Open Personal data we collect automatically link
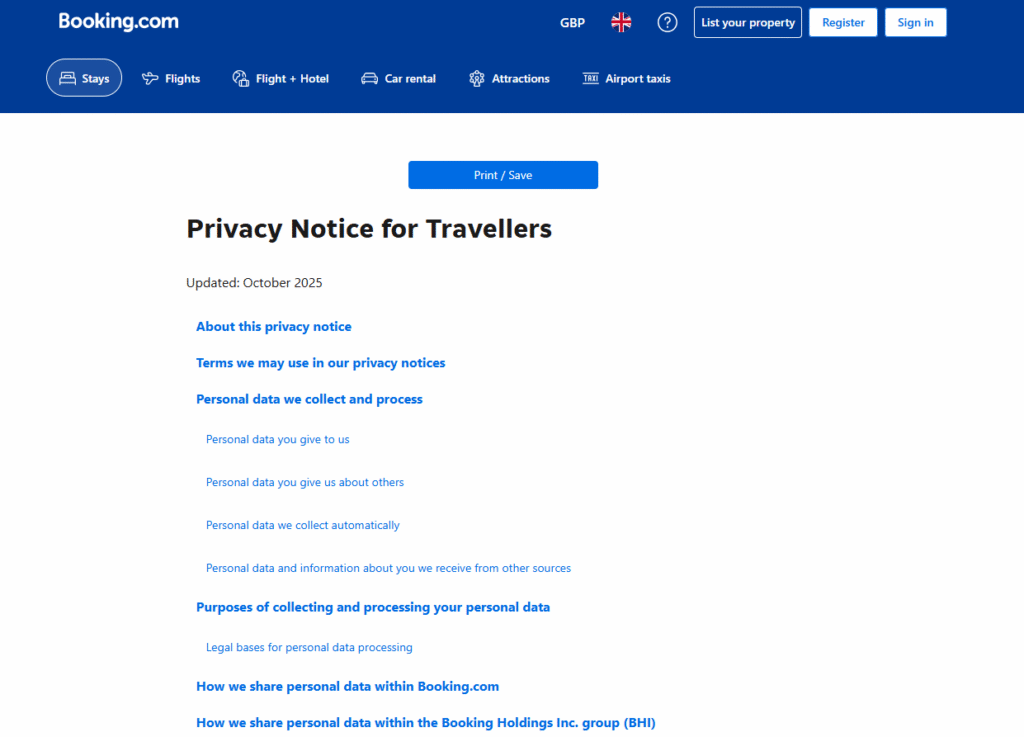This screenshot has height=737, width=1024. pos(303,525)
